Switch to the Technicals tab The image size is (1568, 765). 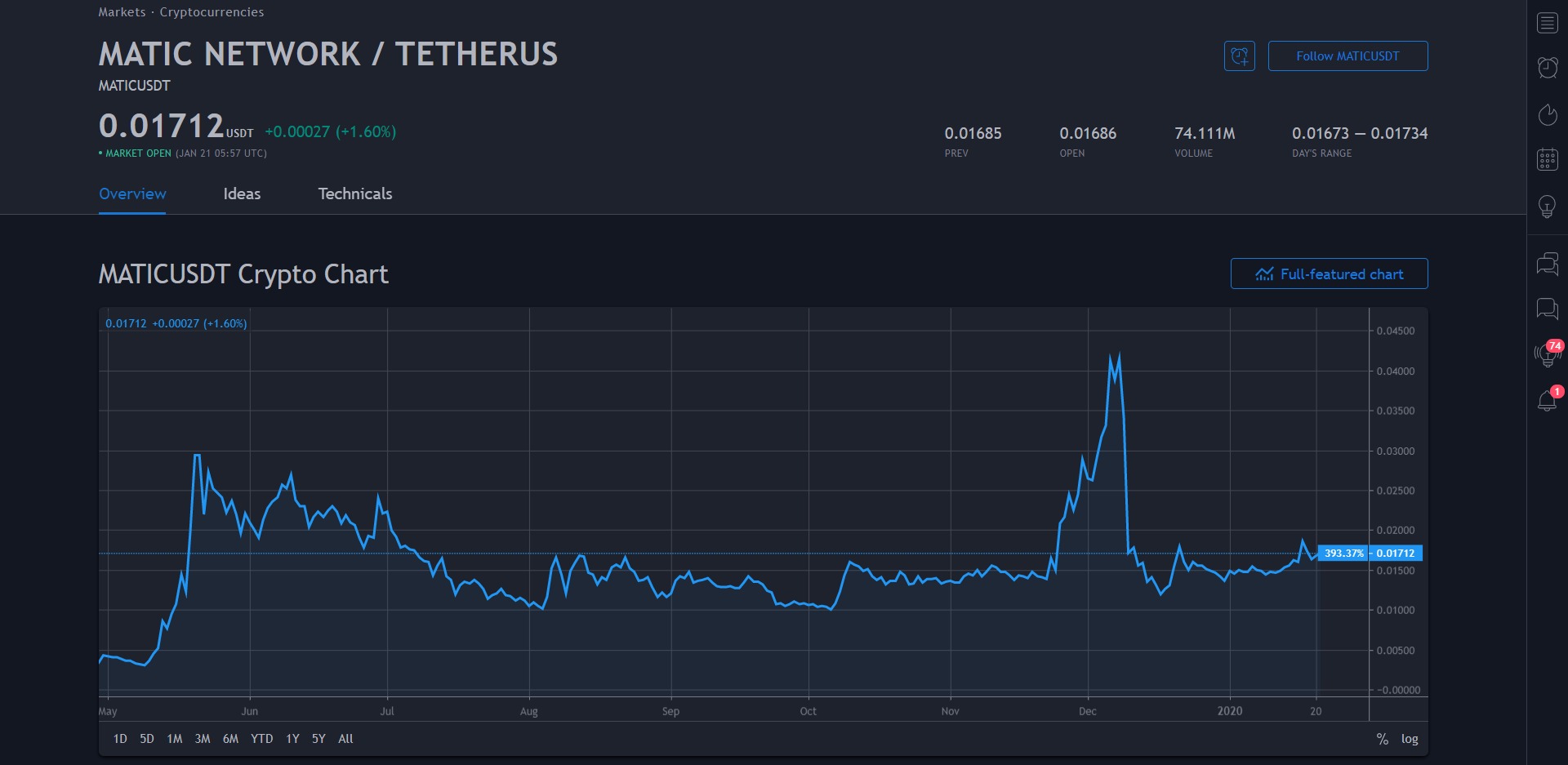pos(355,194)
